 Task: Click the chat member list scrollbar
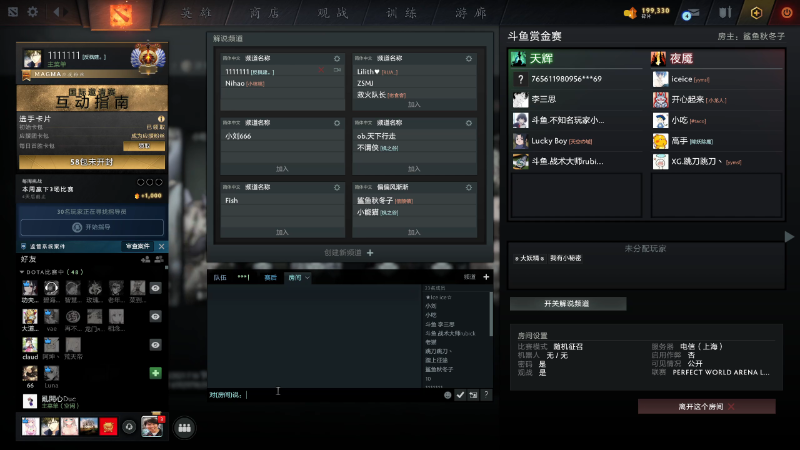click(x=491, y=314)
